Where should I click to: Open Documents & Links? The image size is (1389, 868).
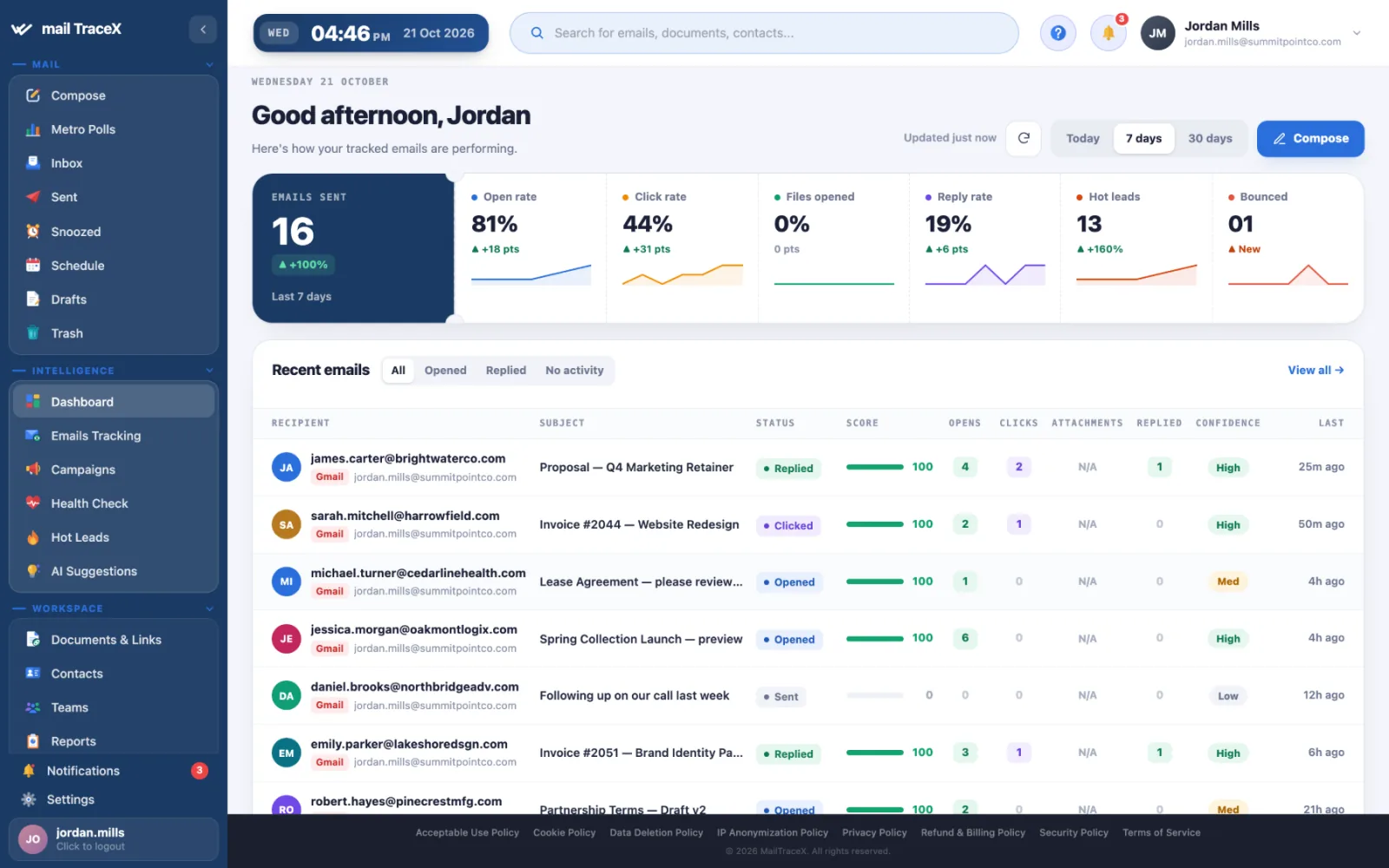[x=113, y=640]
